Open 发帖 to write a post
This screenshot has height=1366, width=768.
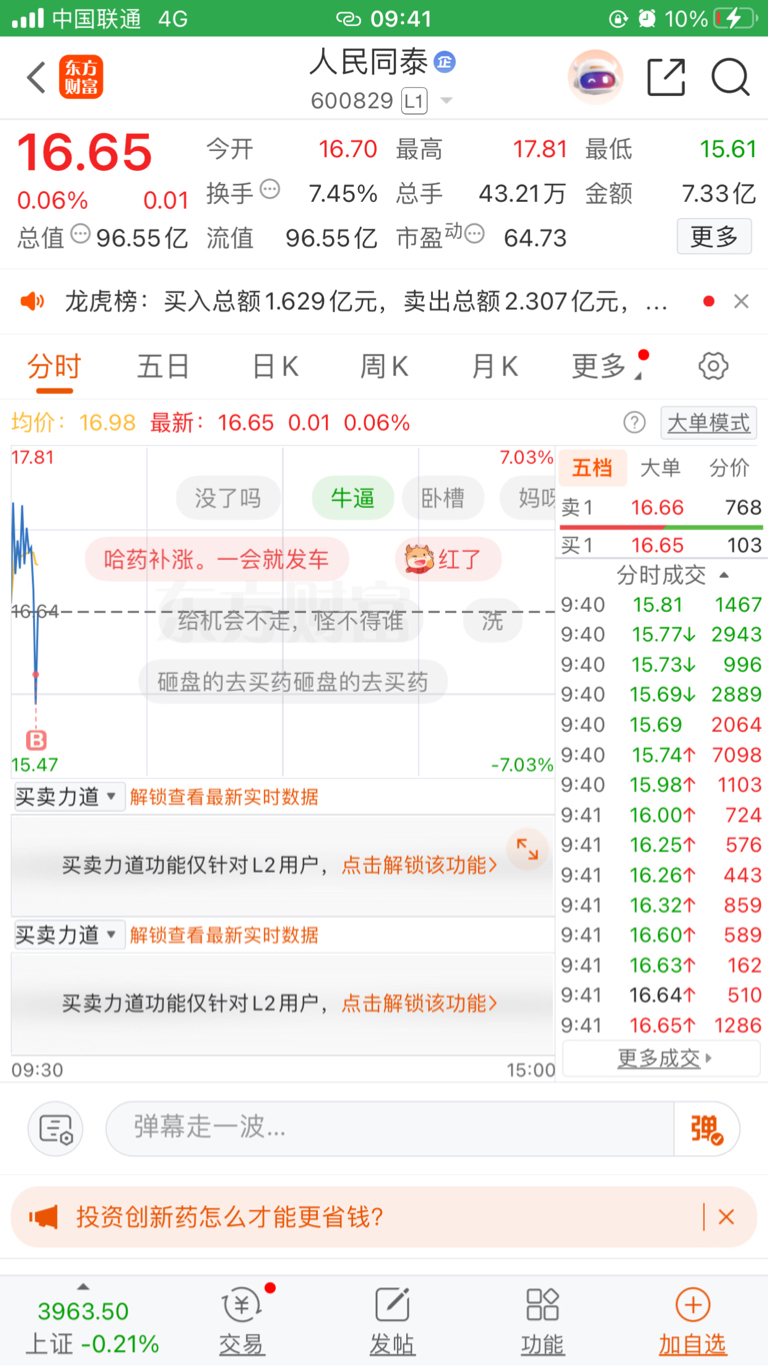pyautogui.click(x=392, y=1321)
